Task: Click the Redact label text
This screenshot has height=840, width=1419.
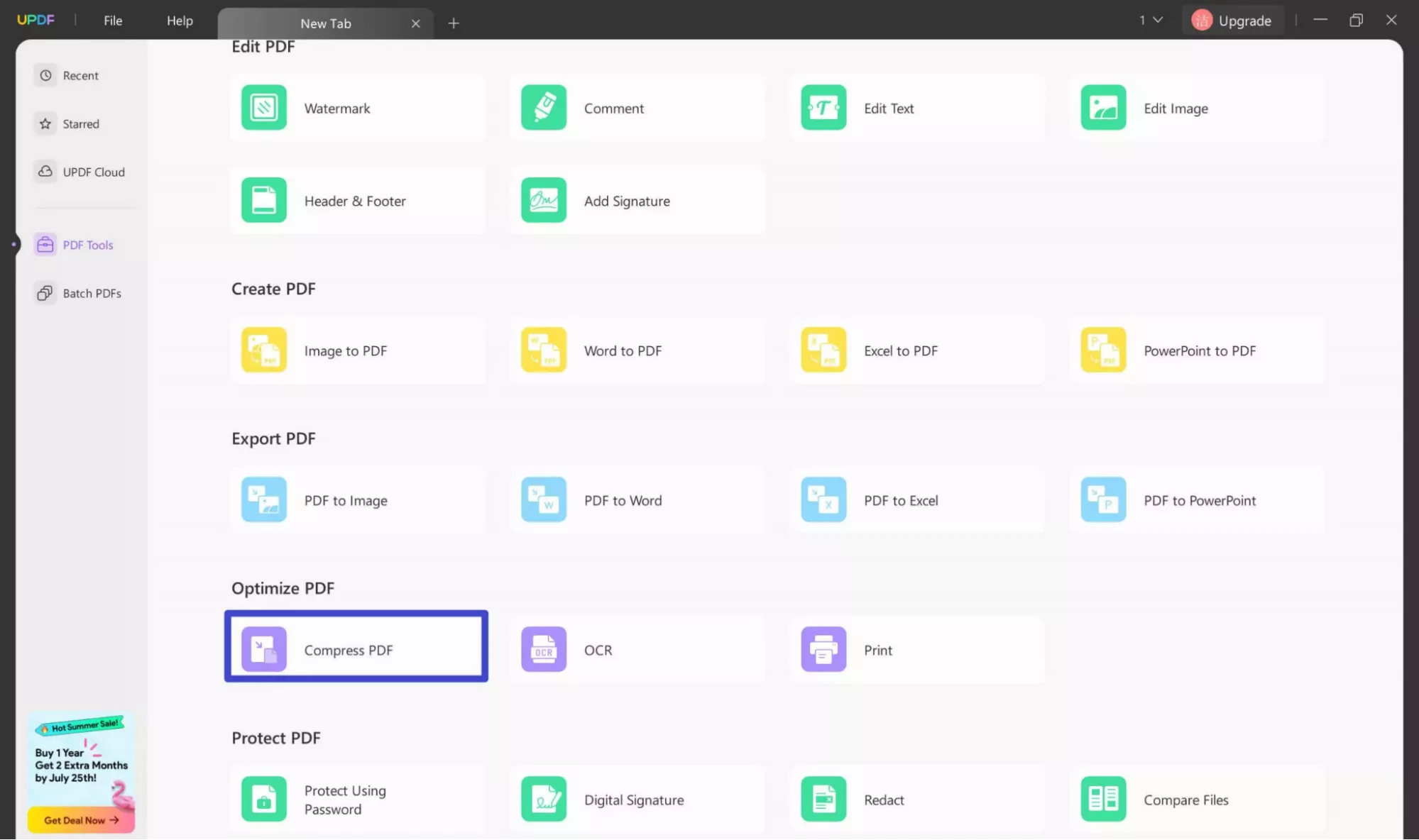Action: pyautogui.click(x=884, y=800)
